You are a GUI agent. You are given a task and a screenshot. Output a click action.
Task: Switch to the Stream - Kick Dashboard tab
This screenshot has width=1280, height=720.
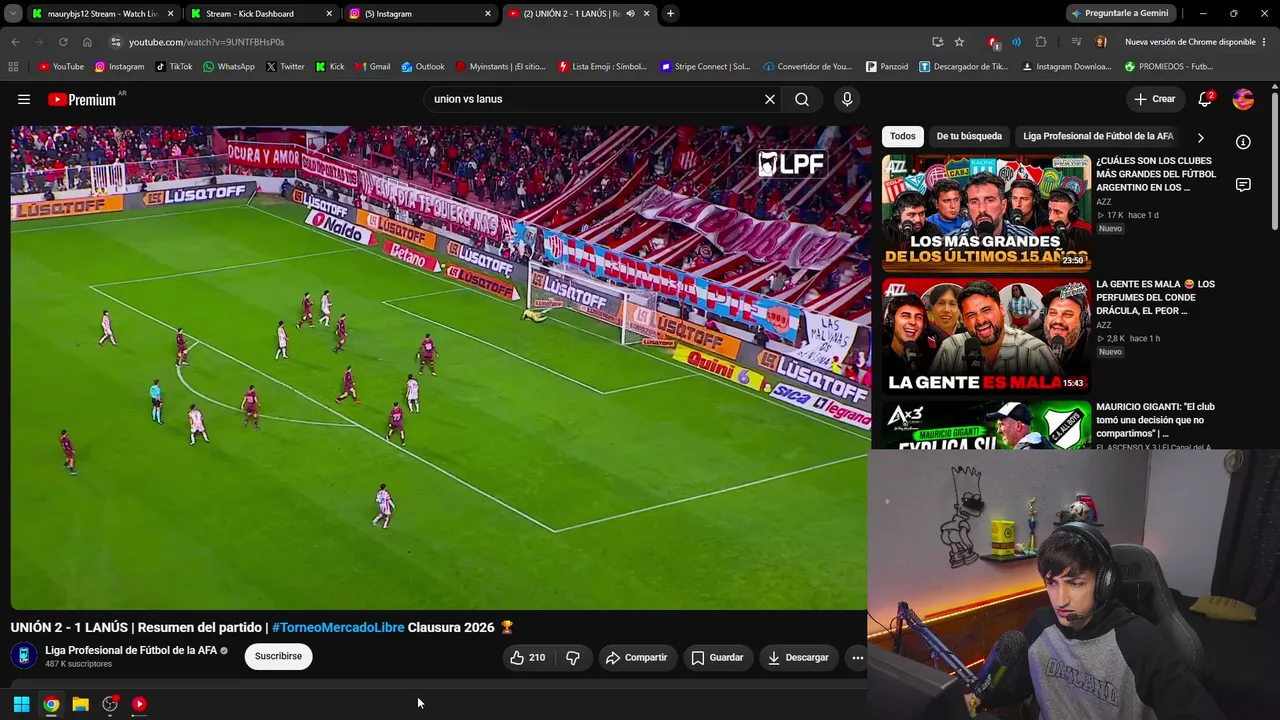(262, 14)
